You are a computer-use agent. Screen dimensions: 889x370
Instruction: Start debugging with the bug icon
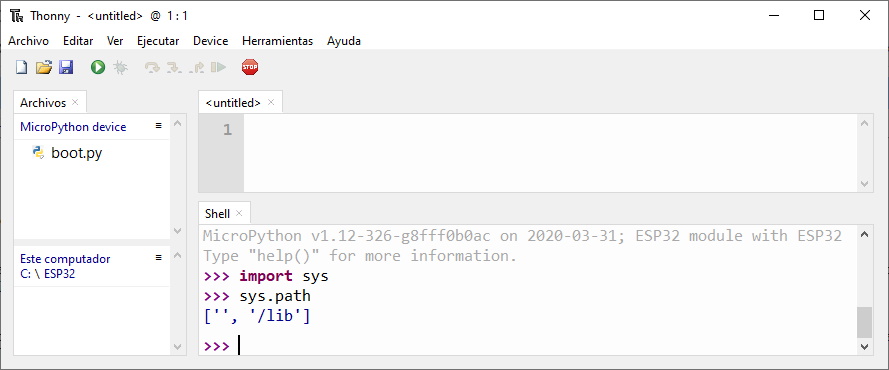[120, 67]
